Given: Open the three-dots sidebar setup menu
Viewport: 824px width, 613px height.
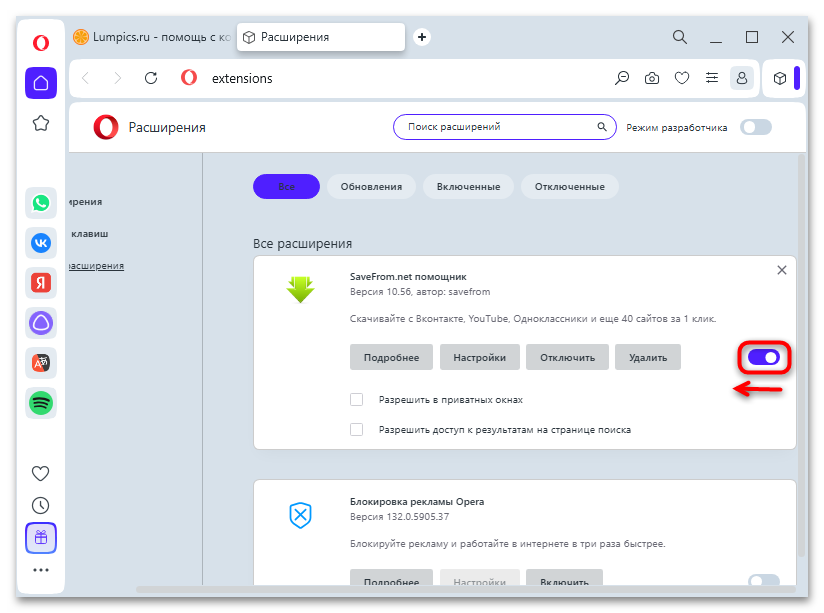Looking at the screenshot, I should point(40,570).
